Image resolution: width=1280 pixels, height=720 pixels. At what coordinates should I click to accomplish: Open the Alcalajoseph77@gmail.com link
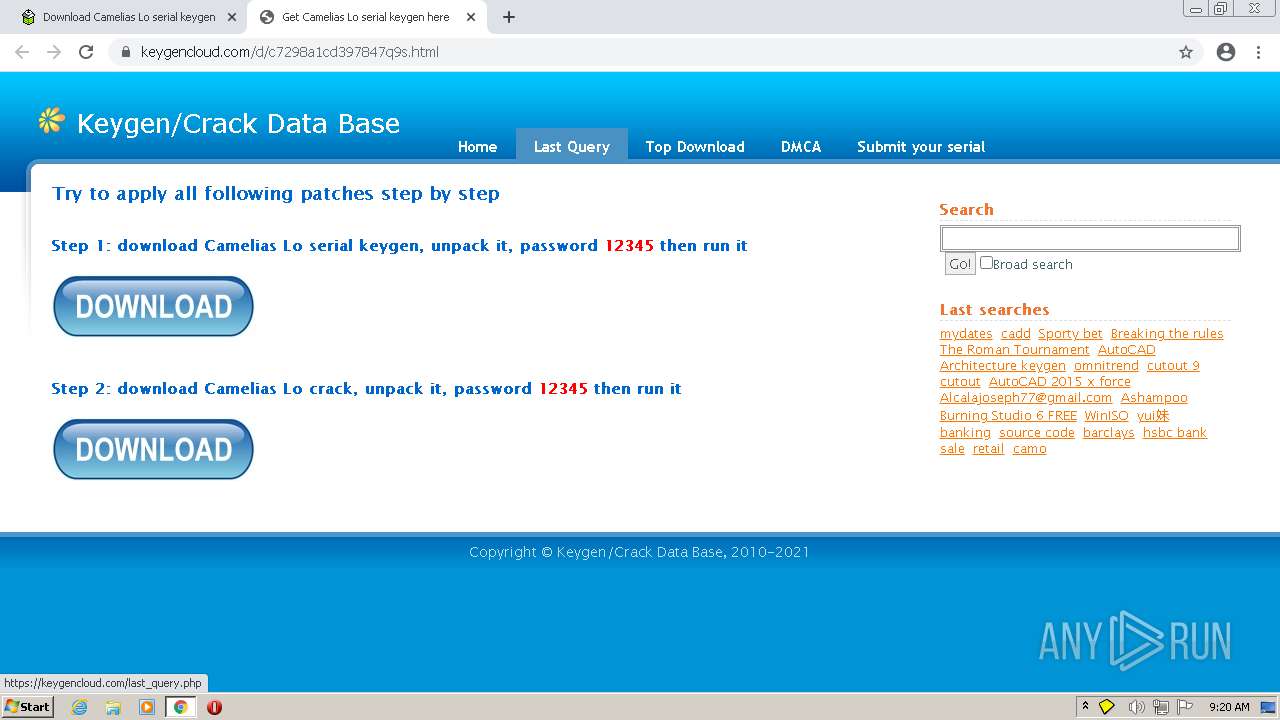point(1026,398)
